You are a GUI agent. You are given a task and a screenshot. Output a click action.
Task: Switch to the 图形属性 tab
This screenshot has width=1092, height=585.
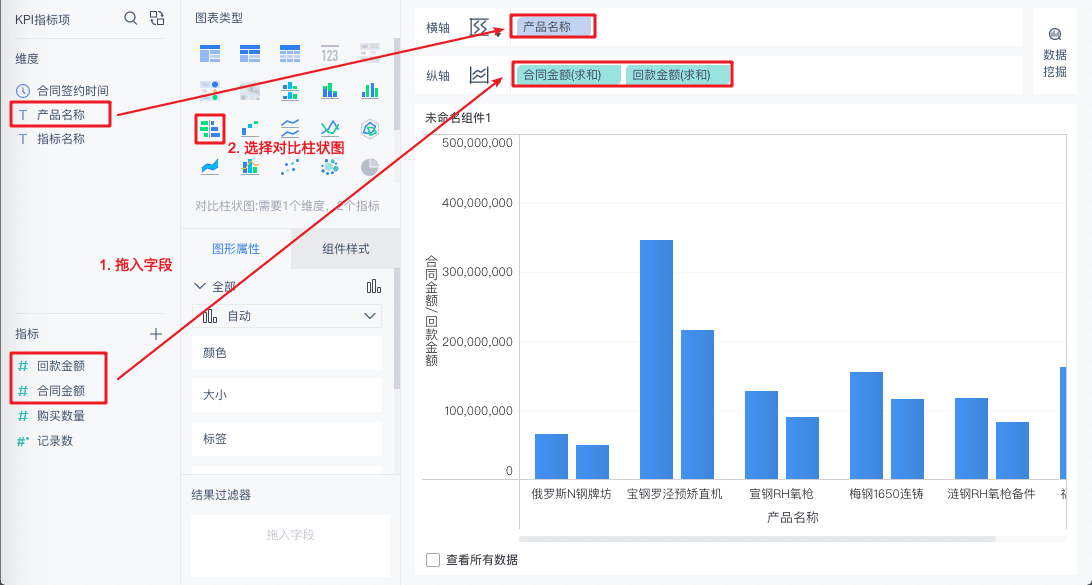coord(236,249)
